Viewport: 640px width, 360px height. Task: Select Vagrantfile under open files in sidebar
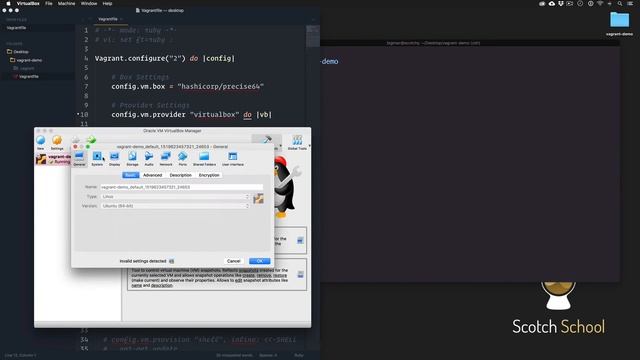pyautogui.click(x=16, y=28)
